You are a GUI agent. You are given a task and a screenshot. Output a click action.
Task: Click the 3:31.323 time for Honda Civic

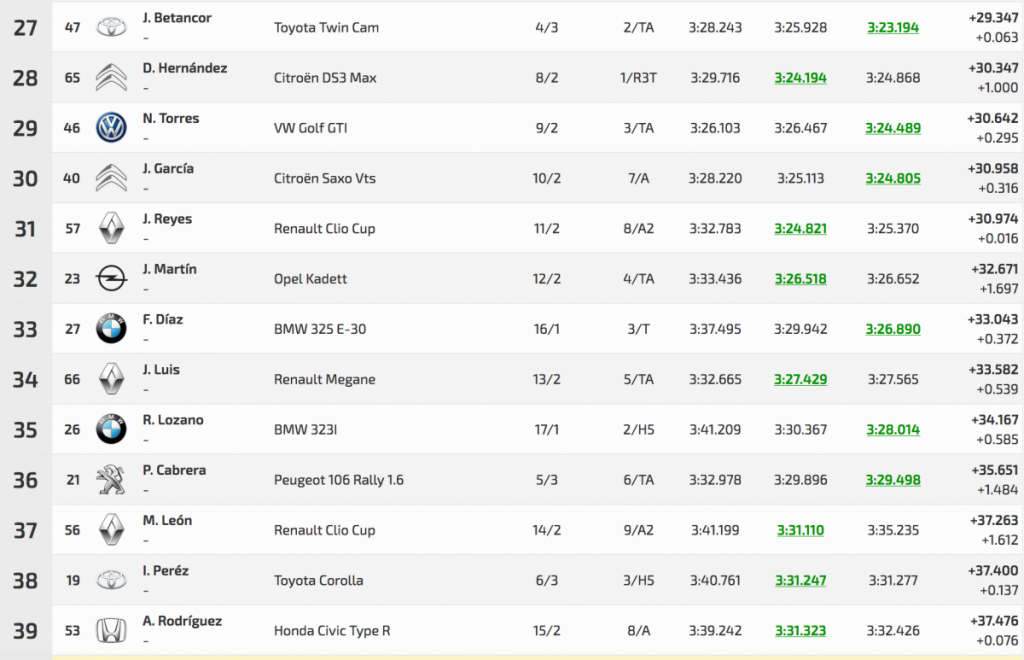pyautogui.click(x=800, y=631)
